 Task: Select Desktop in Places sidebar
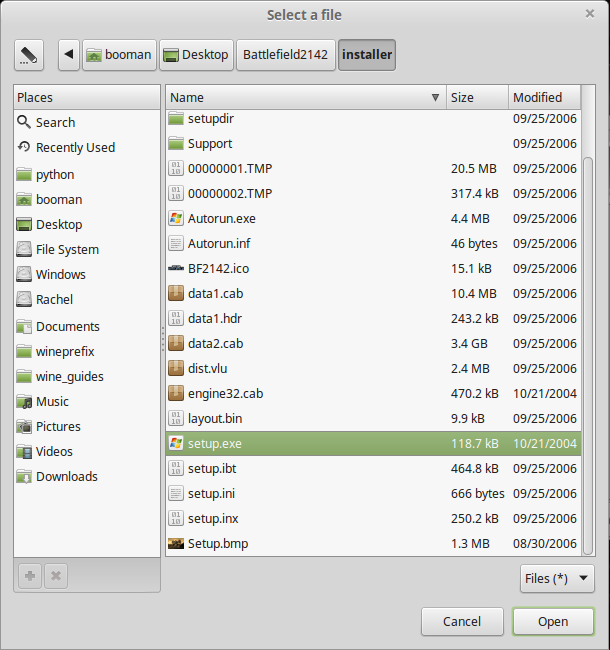pyautogui.click(x=87, y=224)
